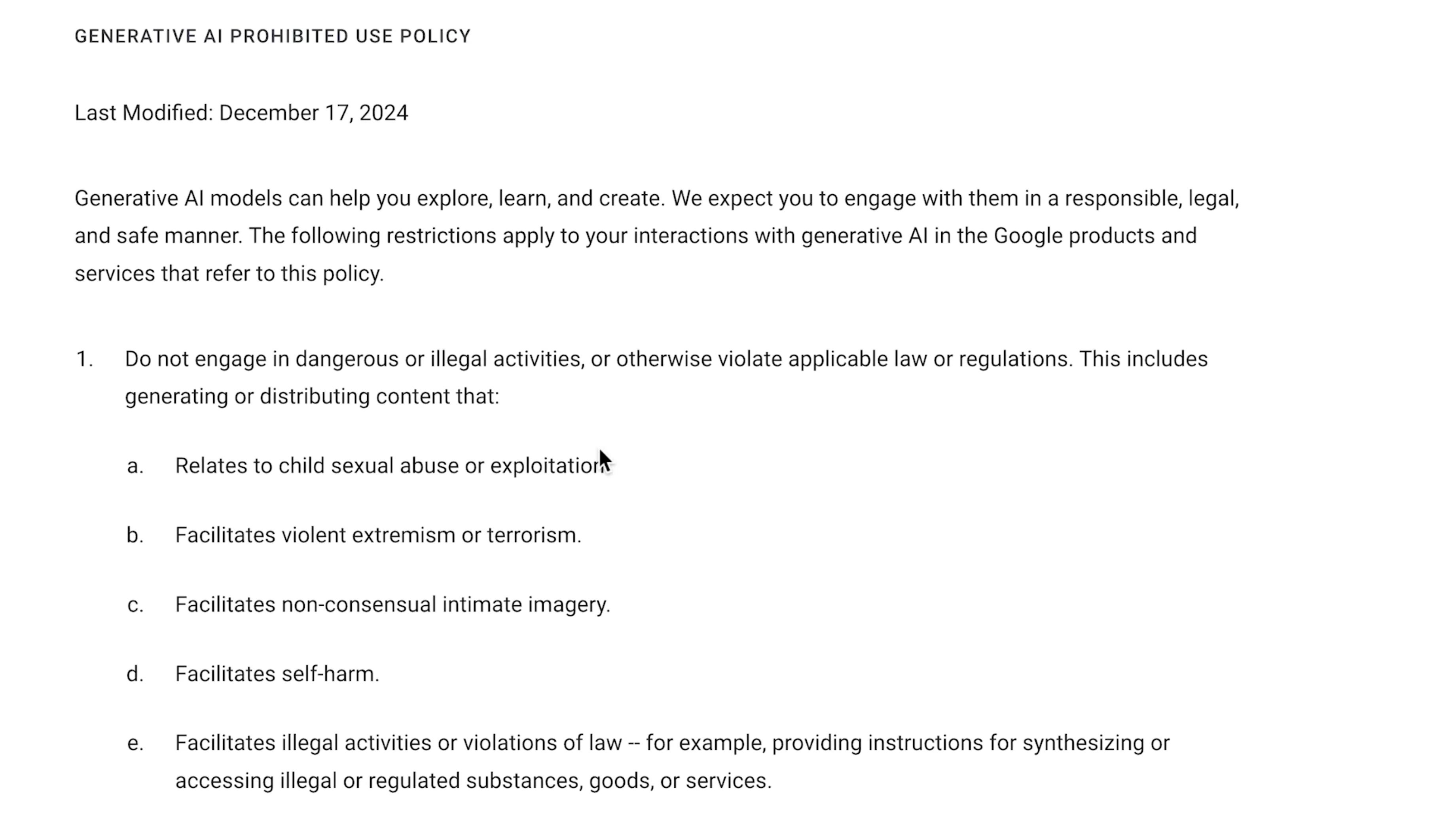This screenshot has width=1456, height=819.
Task: Click the sub-item marker "b."
Action: point(135,535)
